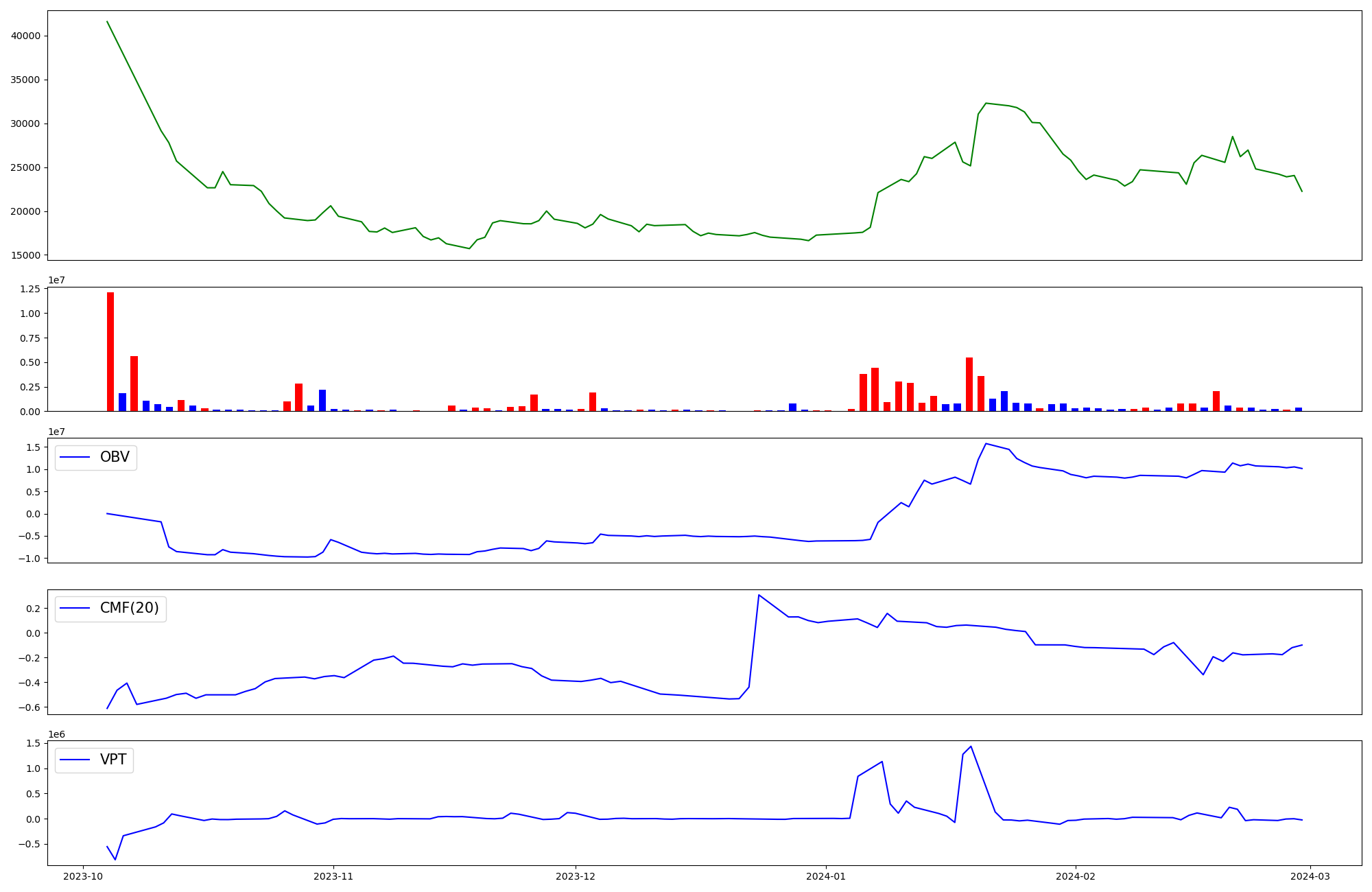This screenshot has height=892, width=1372.
Task: Click the 2024-03 date tick label
Action: click(1310, 876)
